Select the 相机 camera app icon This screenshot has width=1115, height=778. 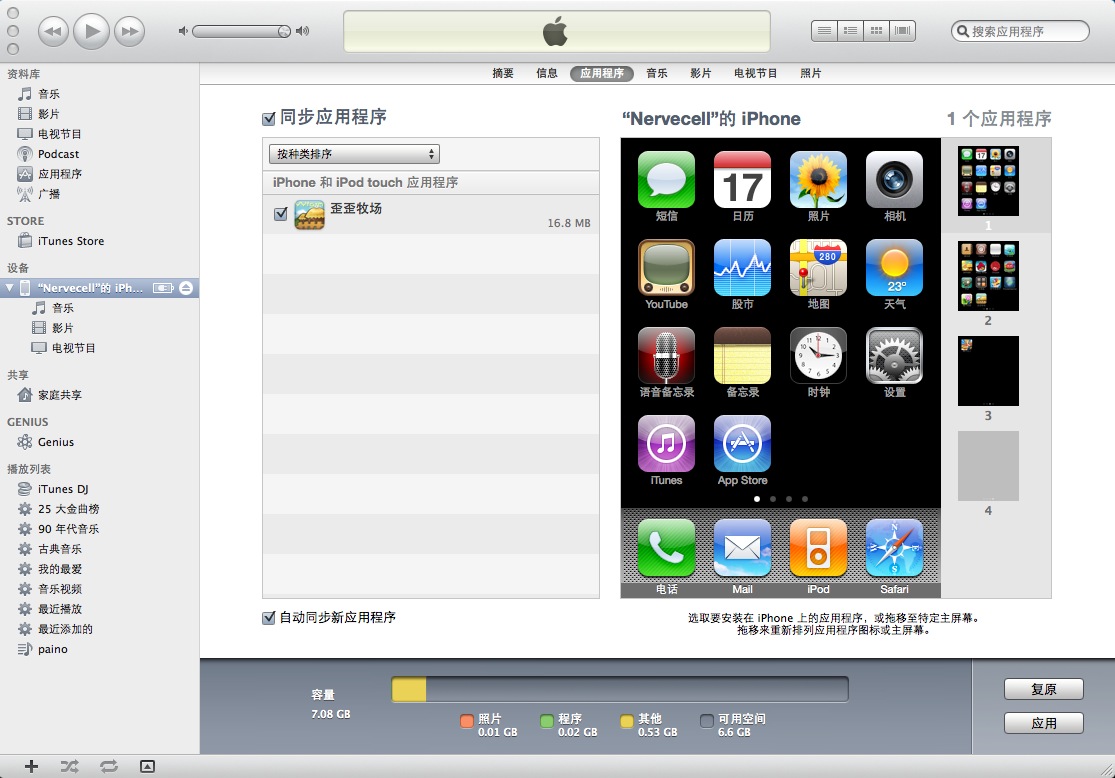[895, 179]
